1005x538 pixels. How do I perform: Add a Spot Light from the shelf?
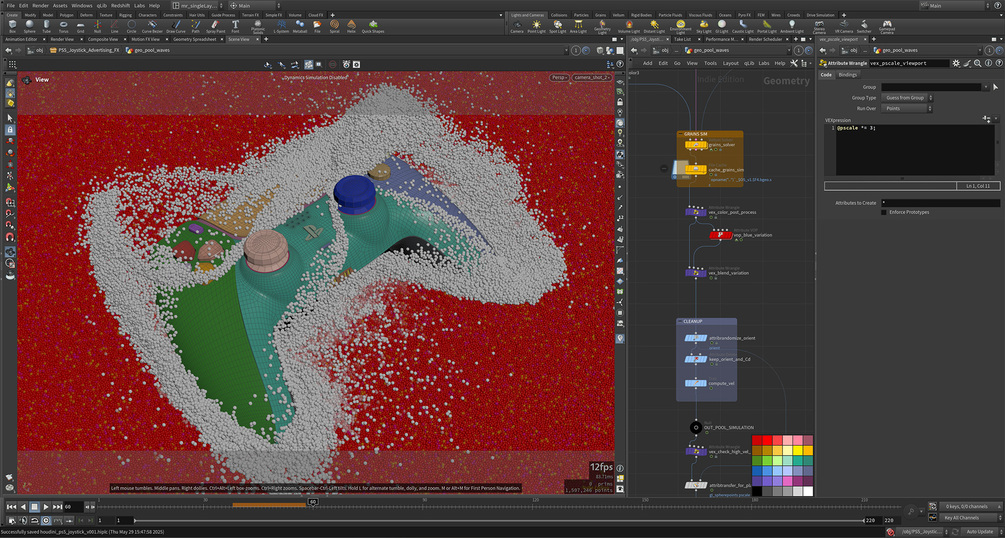point(558,26)
